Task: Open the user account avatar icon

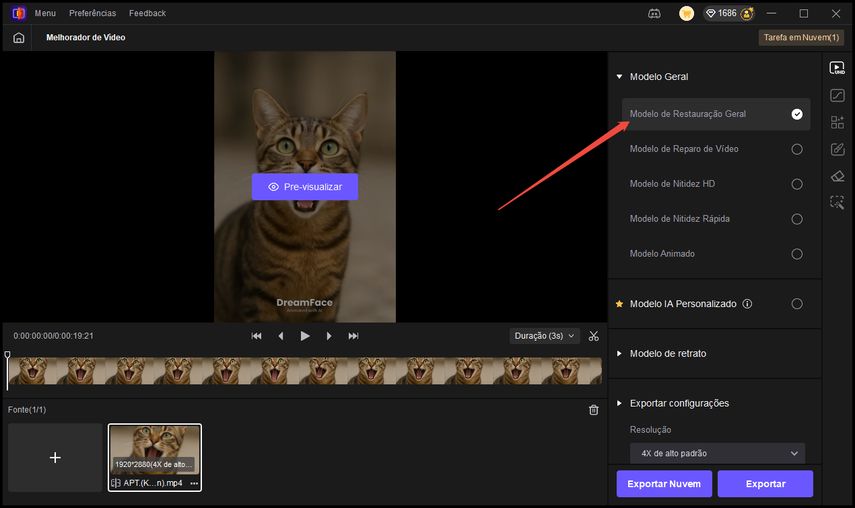Action: tap(747, 13)
